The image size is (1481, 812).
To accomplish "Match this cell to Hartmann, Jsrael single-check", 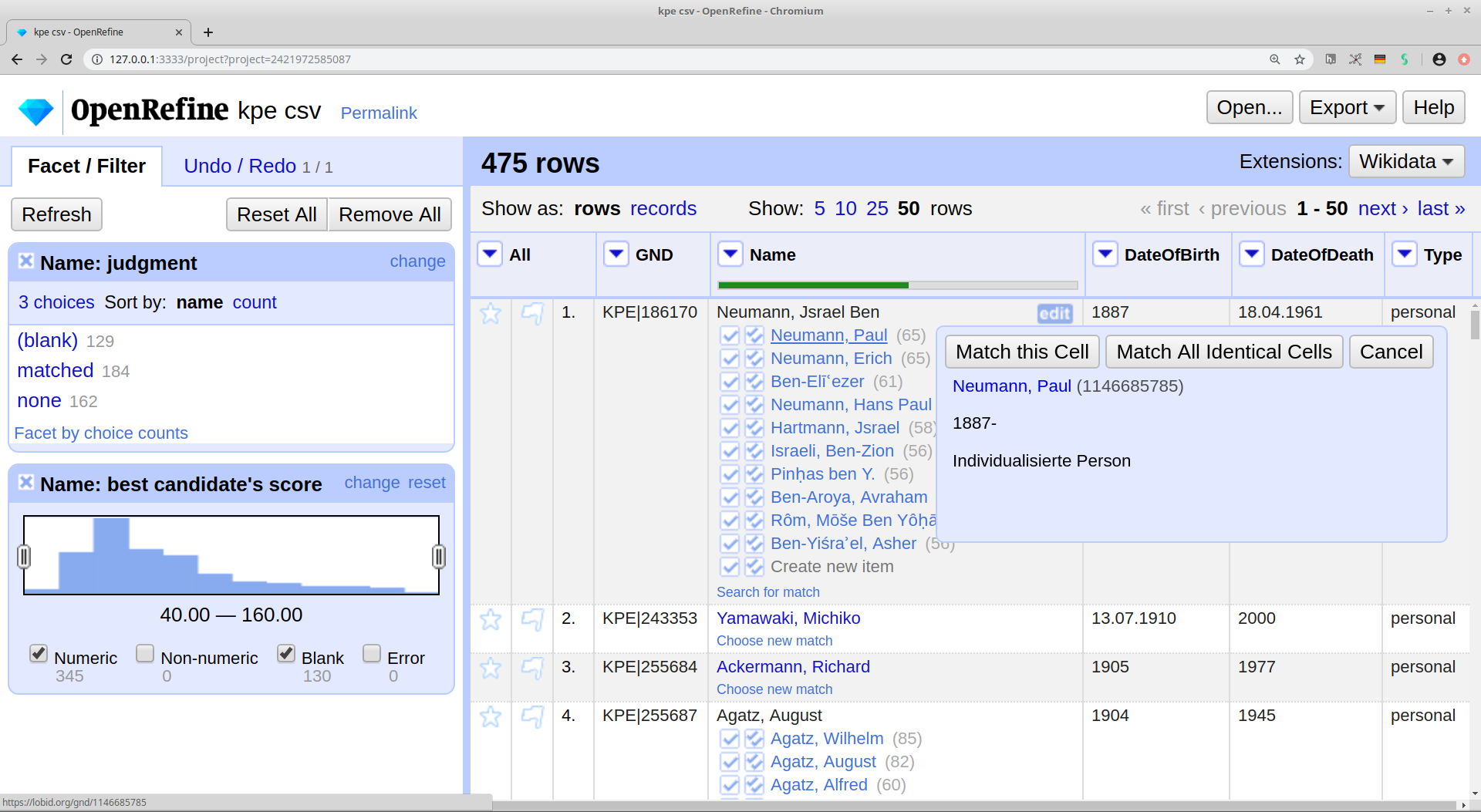I will tap(730, 428).
